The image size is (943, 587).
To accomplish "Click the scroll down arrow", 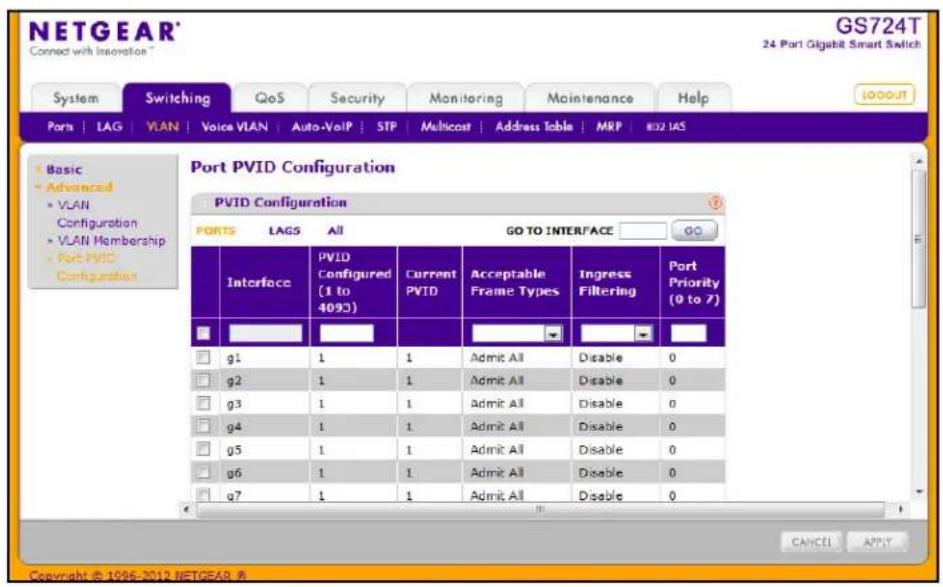I will pos(918,492).
